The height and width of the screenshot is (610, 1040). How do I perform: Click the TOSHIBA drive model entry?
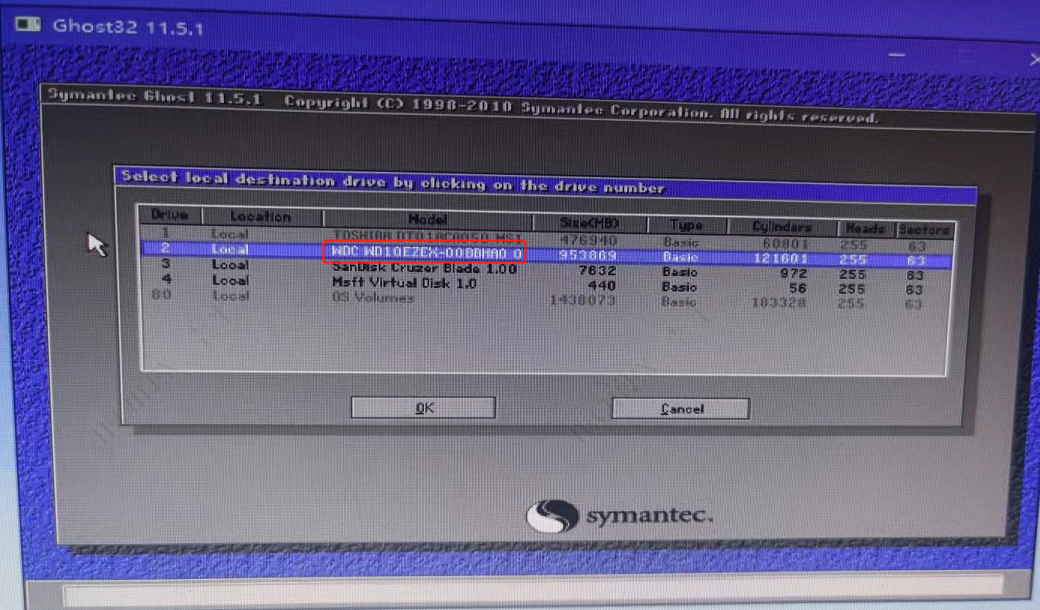coord(426,235)
